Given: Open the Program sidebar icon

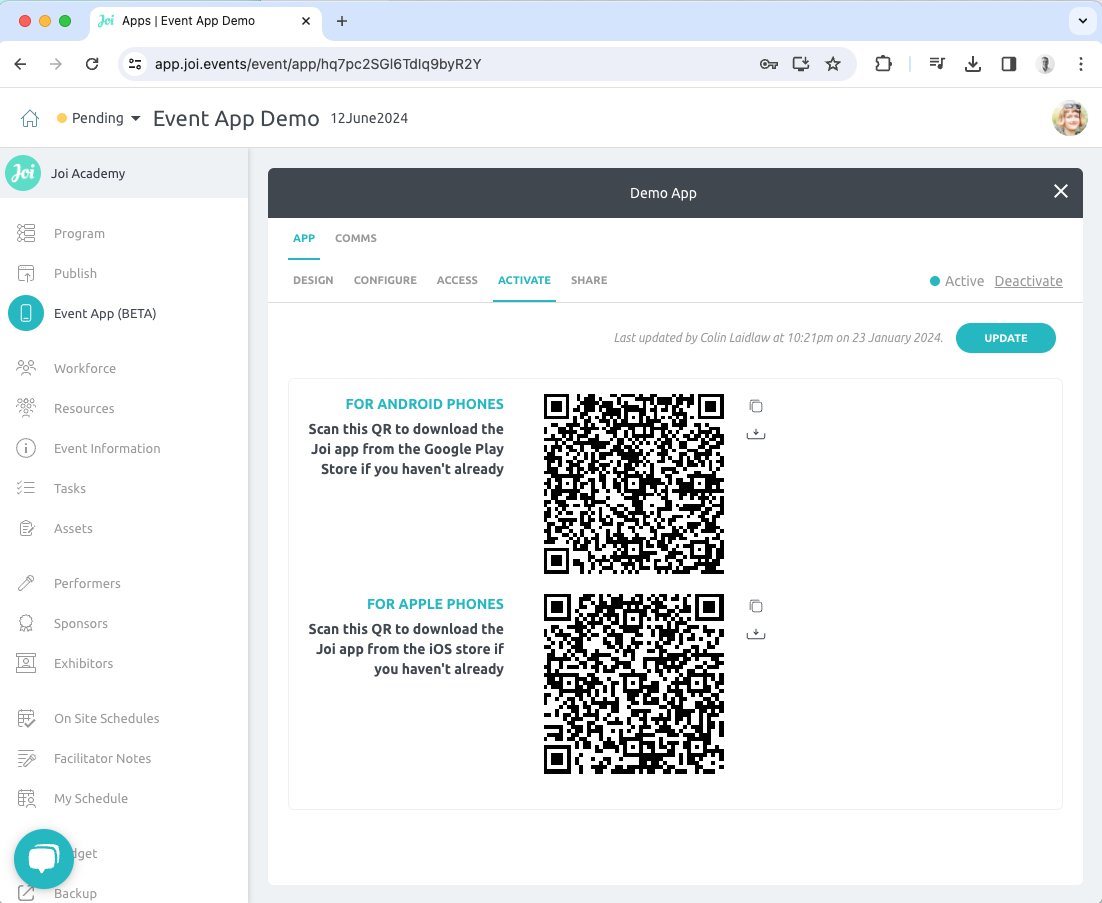Looking at the screenshot, I should pos(26,233).
